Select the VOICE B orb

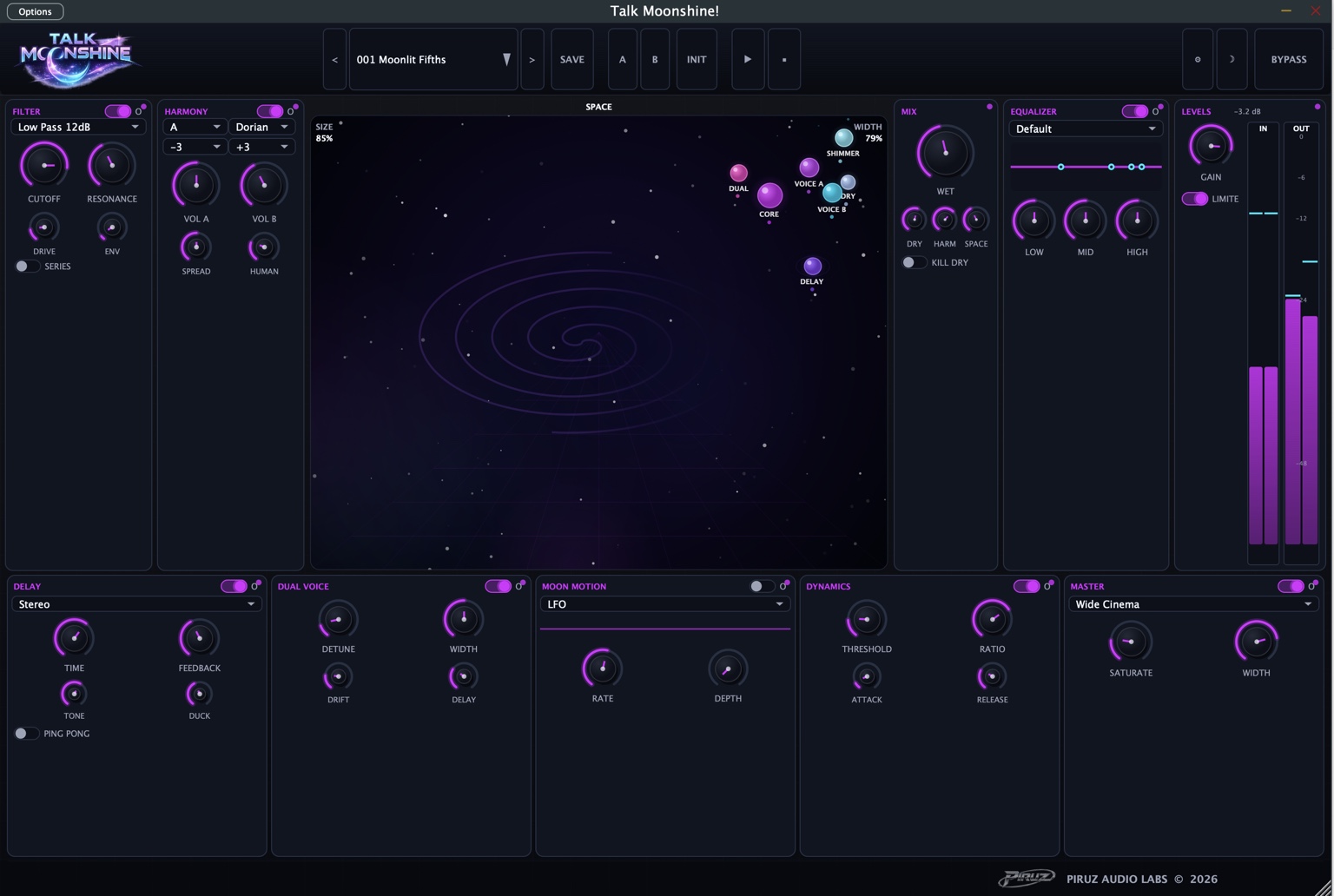tap(831, 193)
